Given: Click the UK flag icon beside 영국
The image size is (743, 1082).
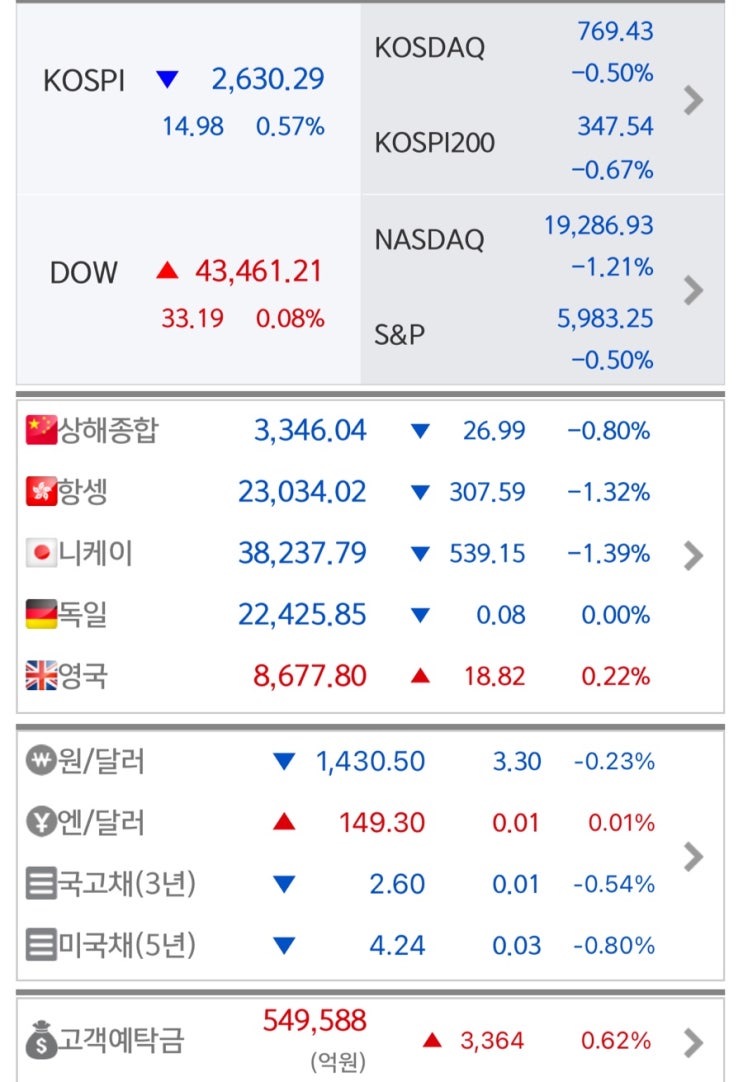Looking at the screenshot, I should pos(41,676).
